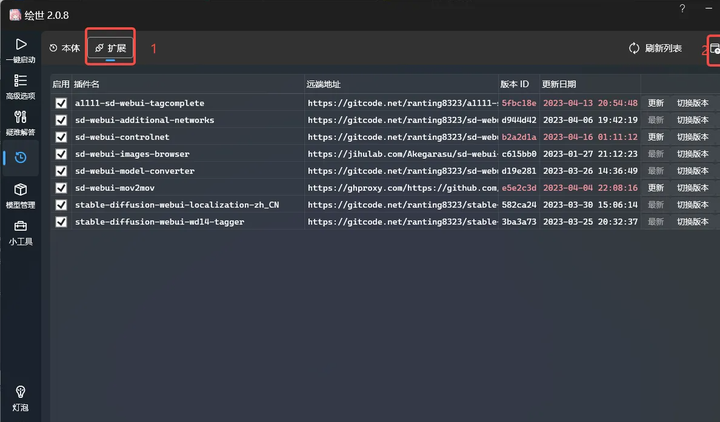This screenshot has width=720, height=422.
Task: Update a1111-sd-webui-tagcomplete with 更新
Action: [656, 103]
